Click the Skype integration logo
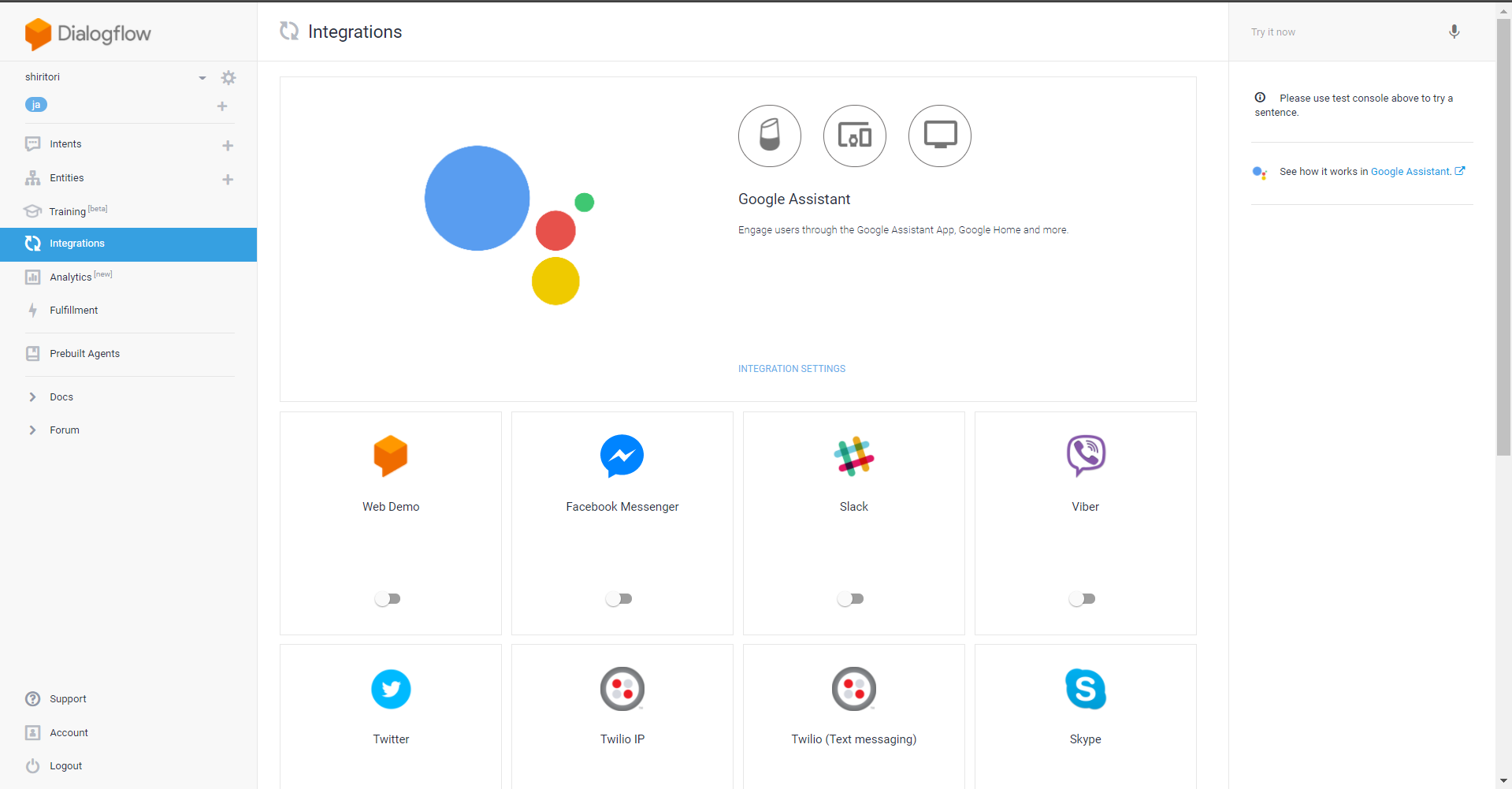1512x789 pixels. pyautogui.click(x=1085, y=689)
